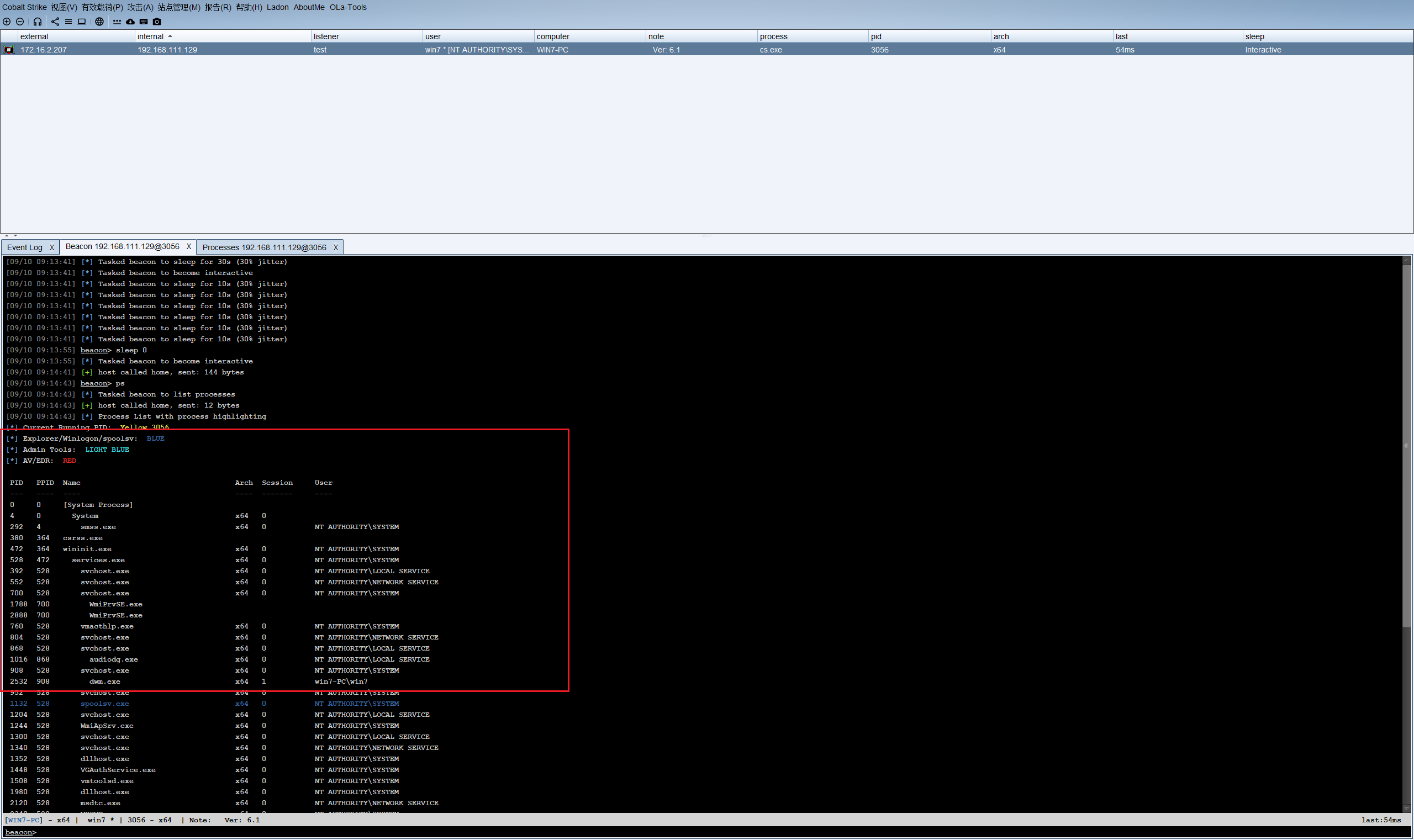
Task: Close the Beacon 192.168.111.129@3056 tab
Action: click(x=189, y=247)
